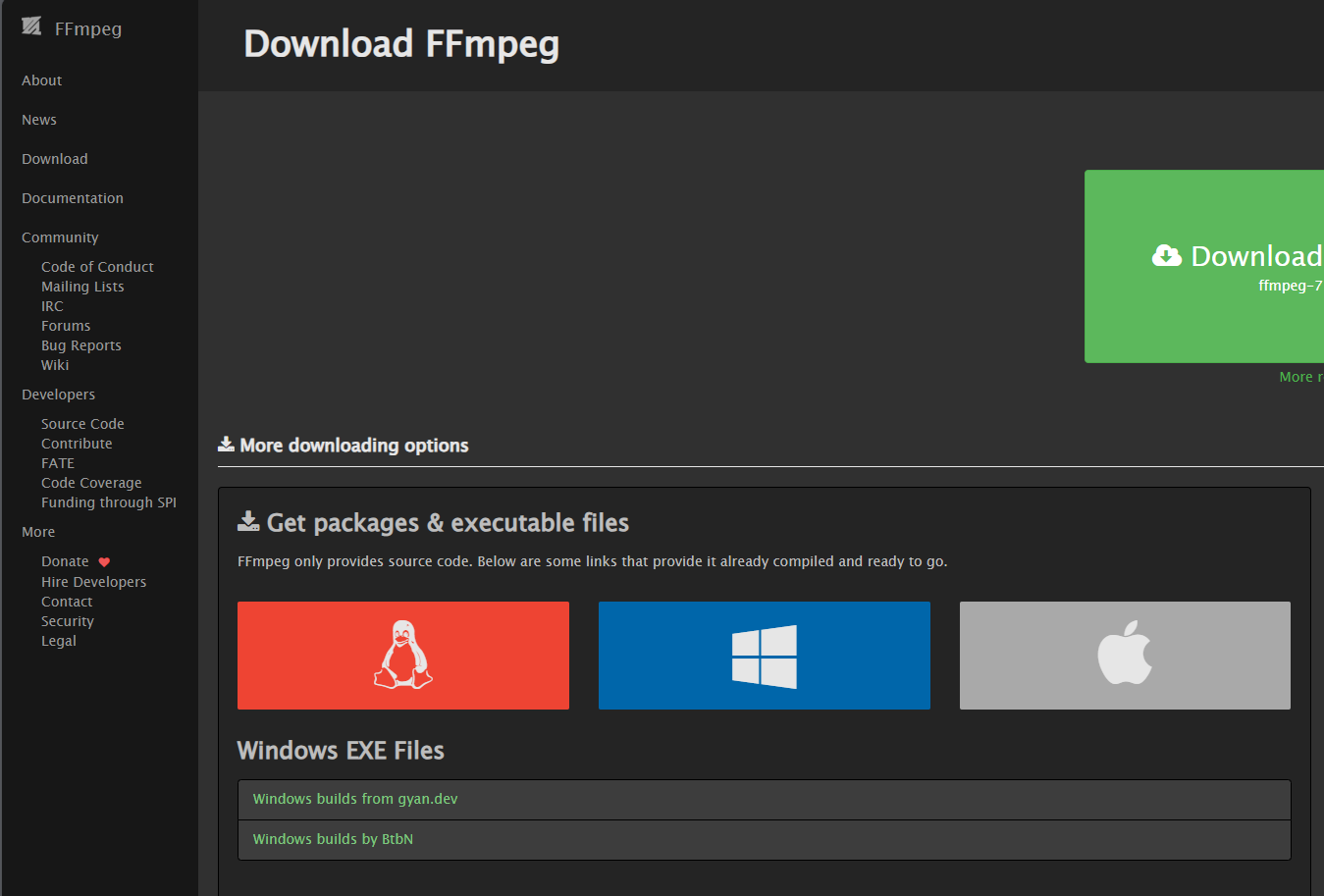Open the Bug Reports page
Image resolution: width=1324 pixels, height=896 pixels.
[x=80, y=344]
